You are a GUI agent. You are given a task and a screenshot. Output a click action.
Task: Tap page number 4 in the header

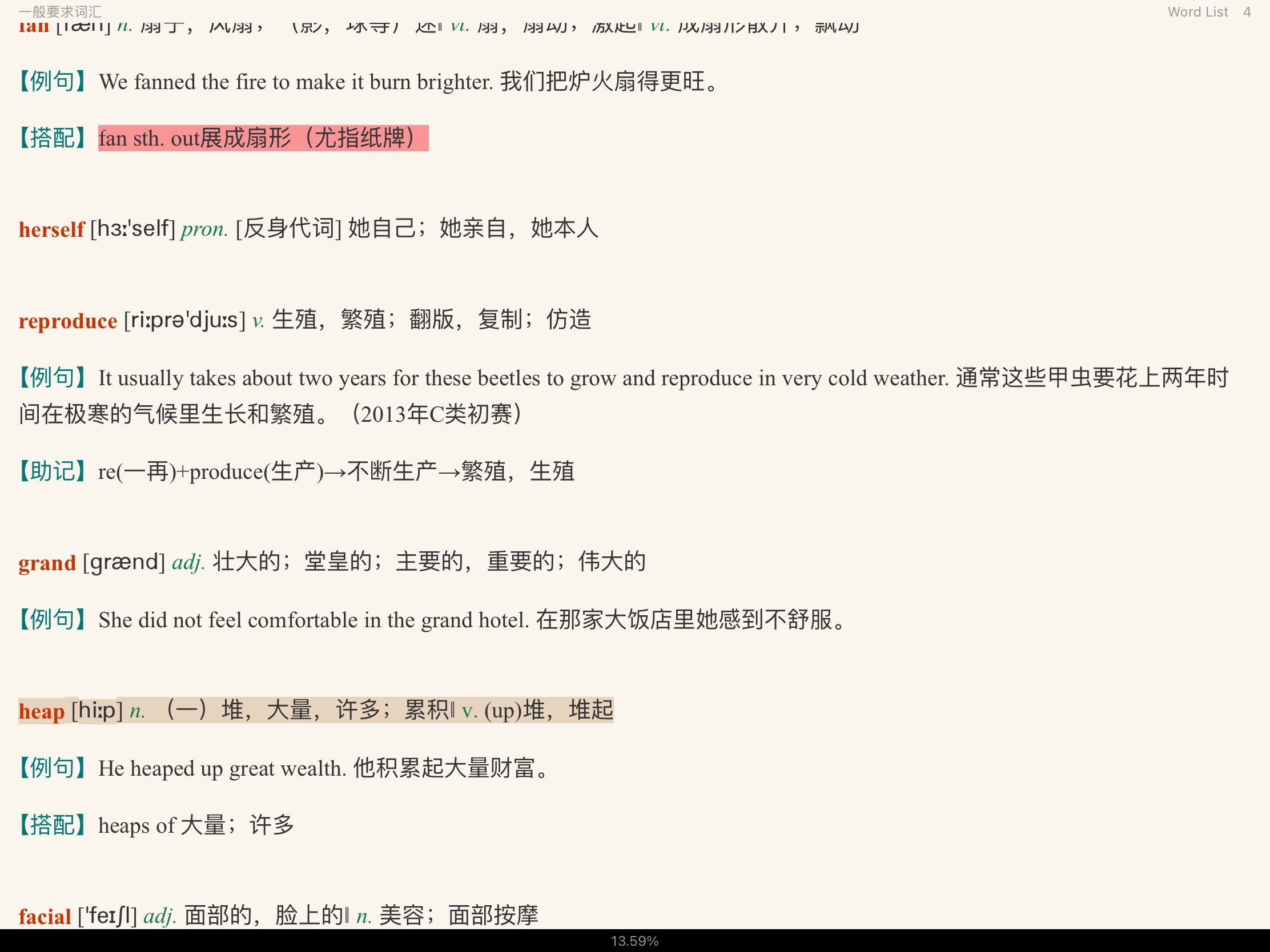click(x=1247, y=12)
